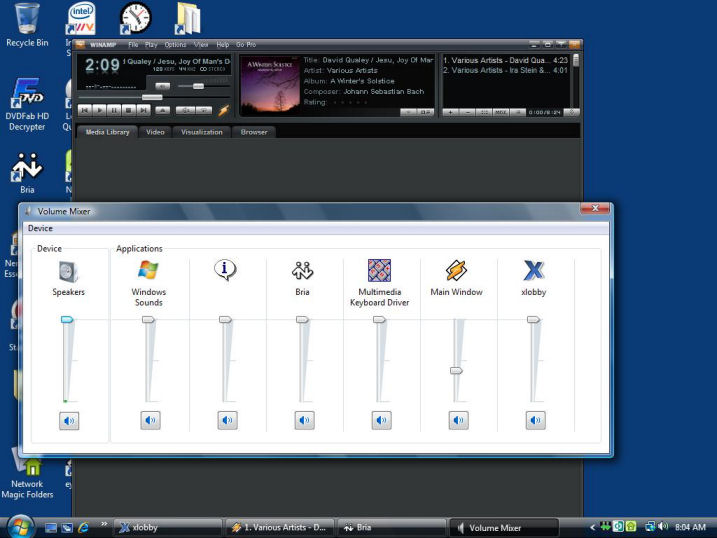The image size is (717, 538).
Task: Open the Recycle Bin desktop icon
Action: pos(27,24)
